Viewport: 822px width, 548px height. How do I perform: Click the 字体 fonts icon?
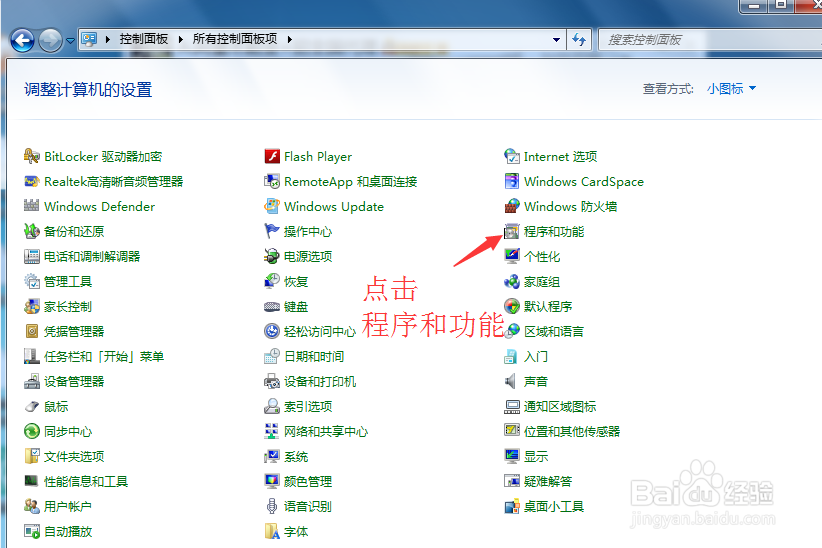coord(272,531)
